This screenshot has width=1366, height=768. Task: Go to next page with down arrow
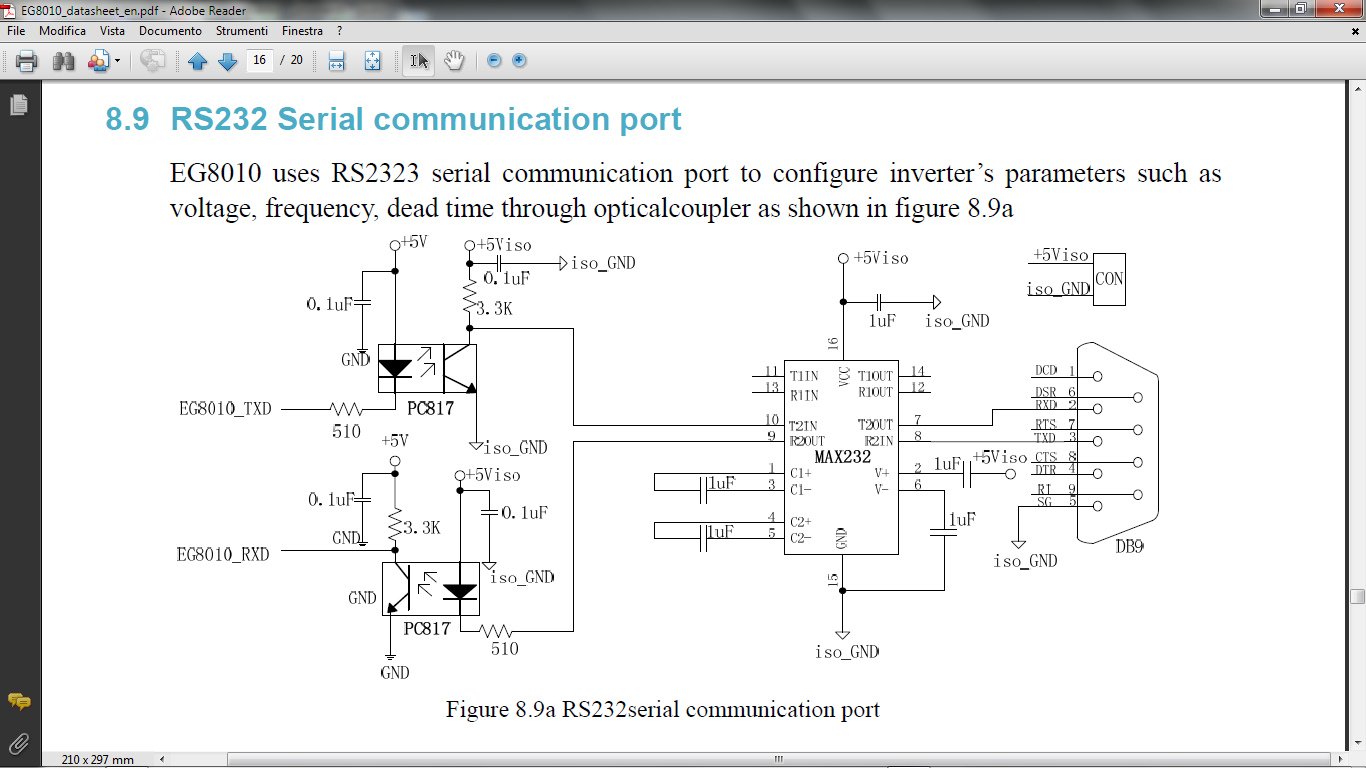(227, 61)
